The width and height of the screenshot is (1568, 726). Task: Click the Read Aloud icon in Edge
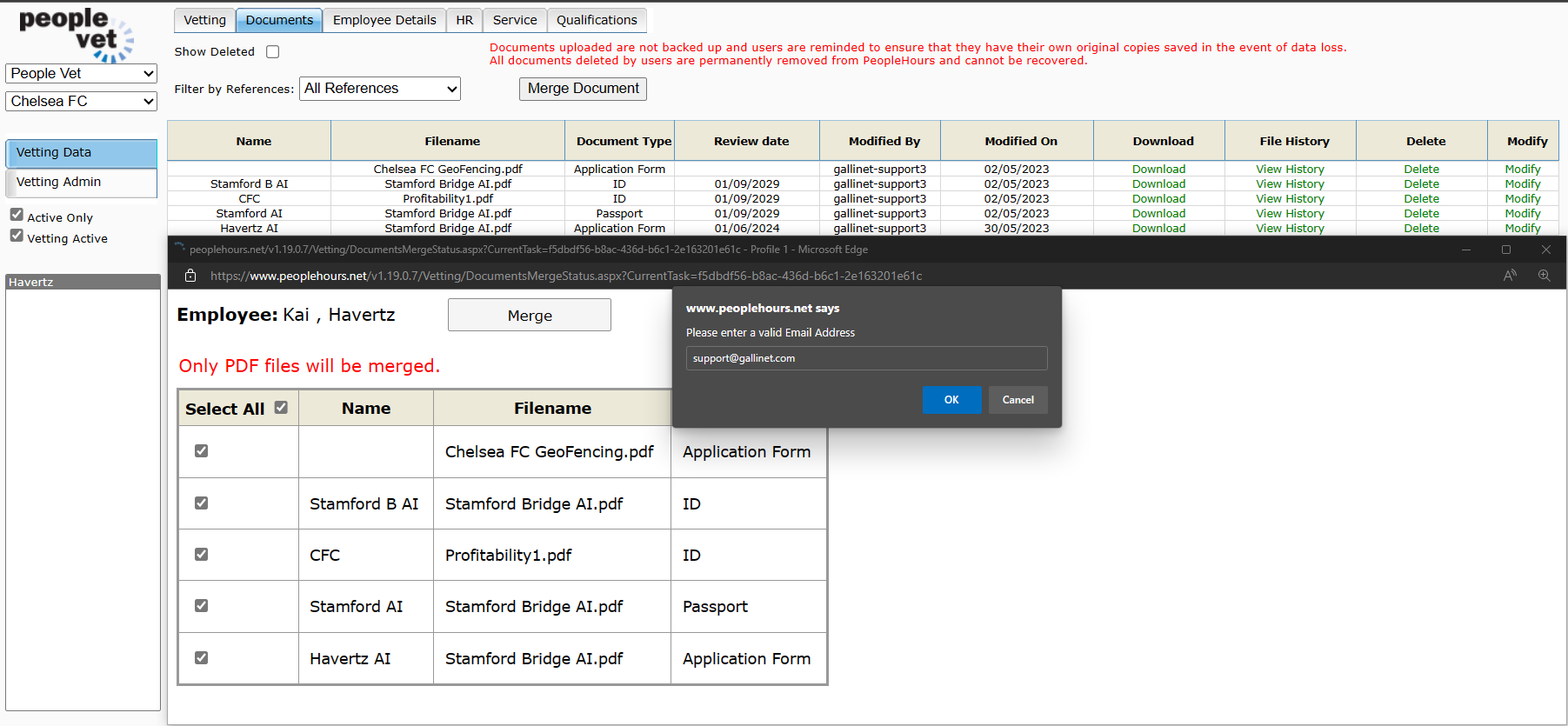[1510, 276]
